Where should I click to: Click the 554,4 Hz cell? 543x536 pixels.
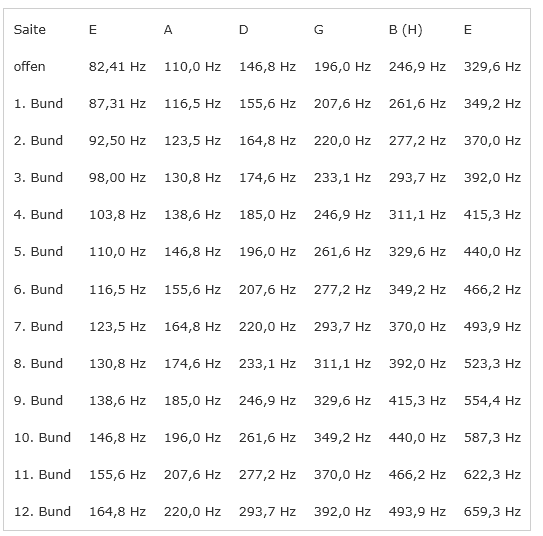[x=492, y=401]
